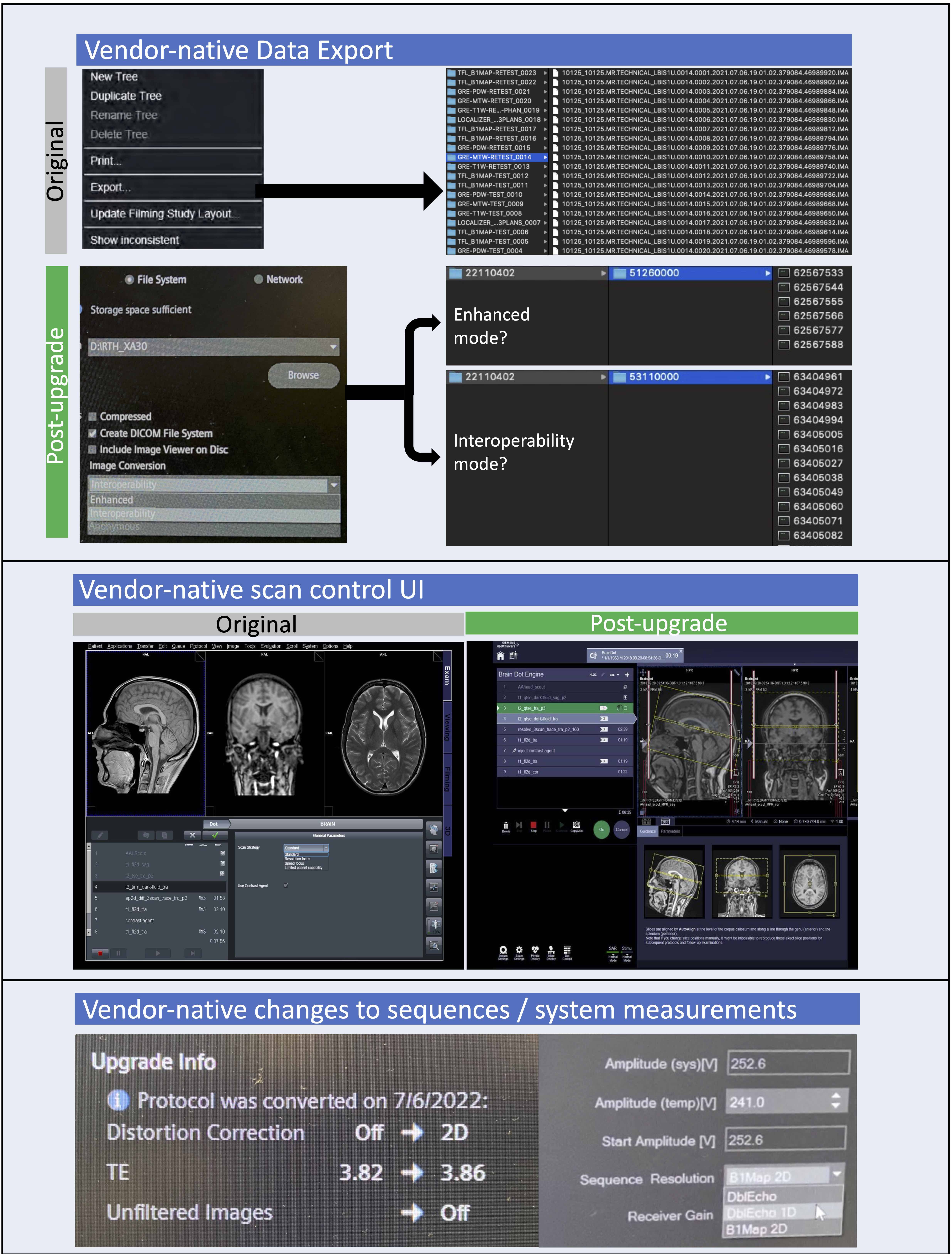Click the Home icon in Siemens header

pyautogui.click(x=500, y=656)
